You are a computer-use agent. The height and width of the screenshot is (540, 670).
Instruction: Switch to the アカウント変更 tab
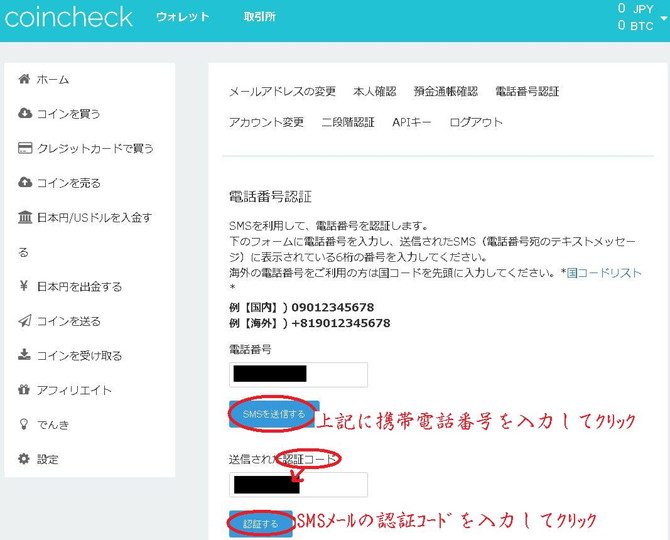pos(266,122)
